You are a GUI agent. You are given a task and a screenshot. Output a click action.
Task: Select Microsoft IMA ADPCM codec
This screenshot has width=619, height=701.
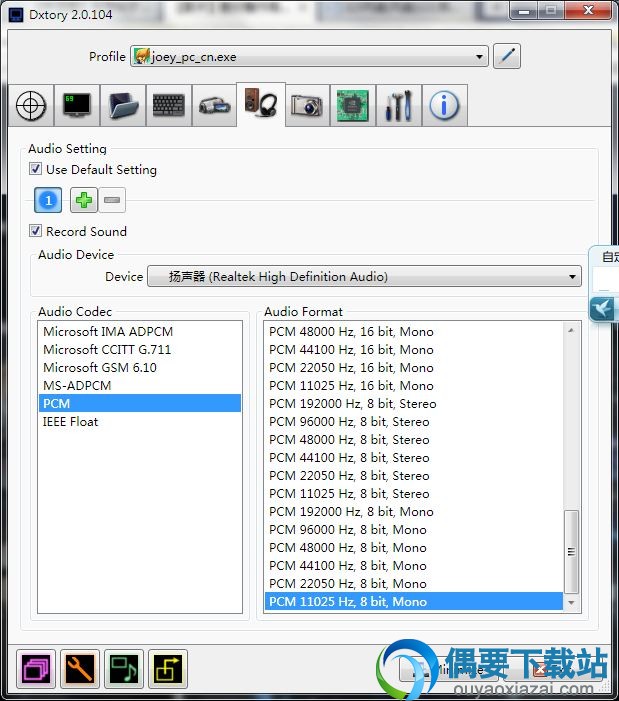coord(139,331)
